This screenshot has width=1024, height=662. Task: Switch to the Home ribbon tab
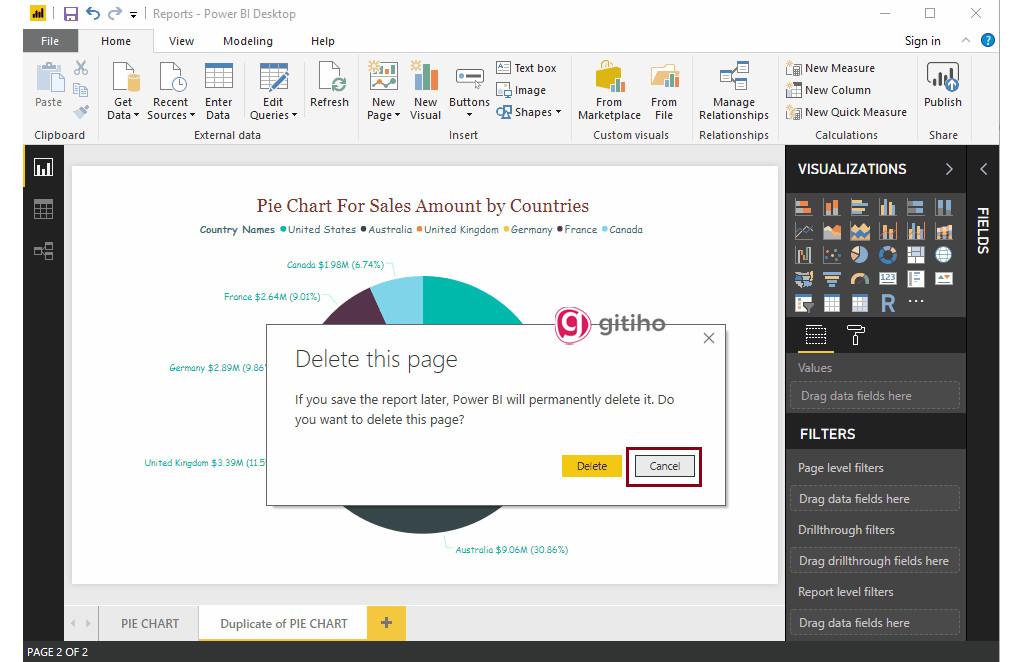116,41
